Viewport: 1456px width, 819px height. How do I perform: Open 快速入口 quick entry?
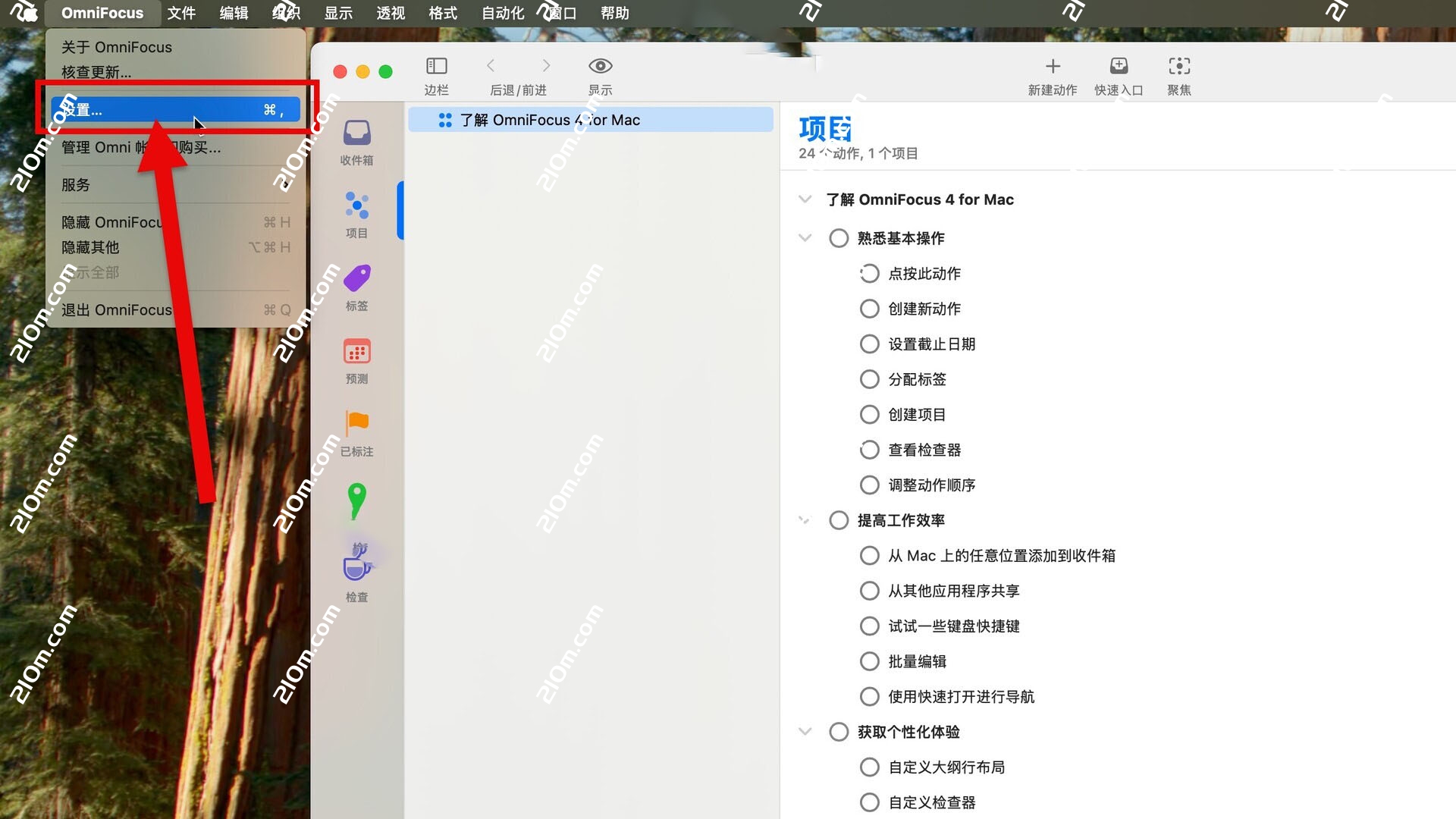pos(1118,66)
